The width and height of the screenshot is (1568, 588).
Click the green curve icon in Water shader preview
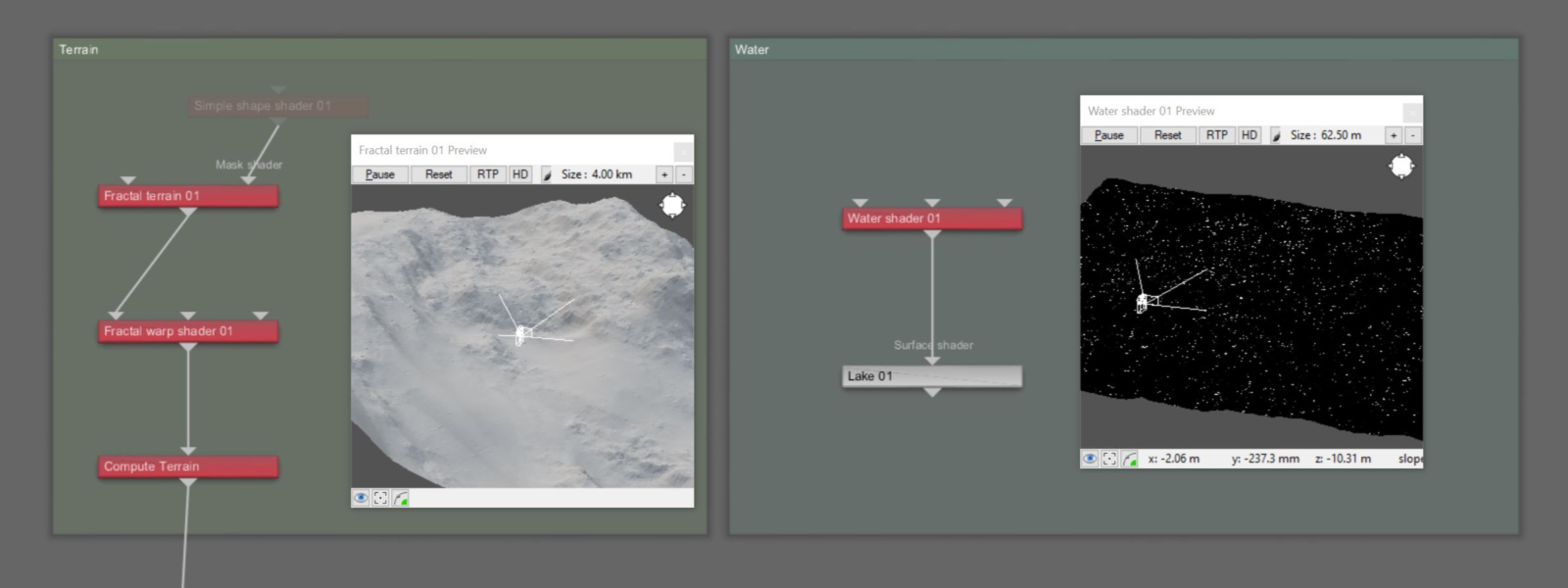(1130, 459)
